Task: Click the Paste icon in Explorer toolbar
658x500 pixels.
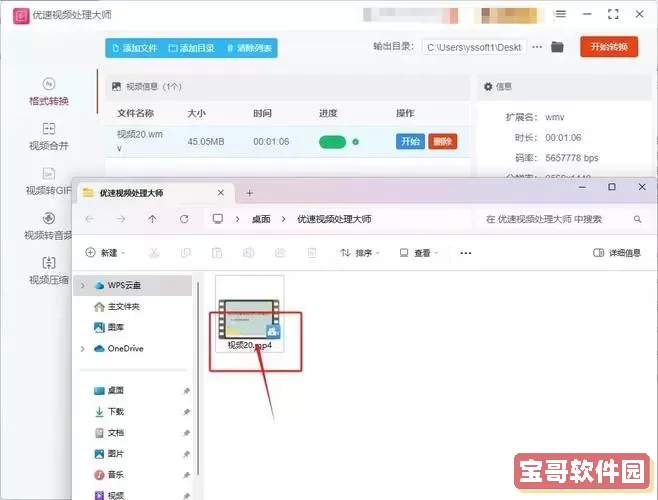Action: tap(217, 253)
